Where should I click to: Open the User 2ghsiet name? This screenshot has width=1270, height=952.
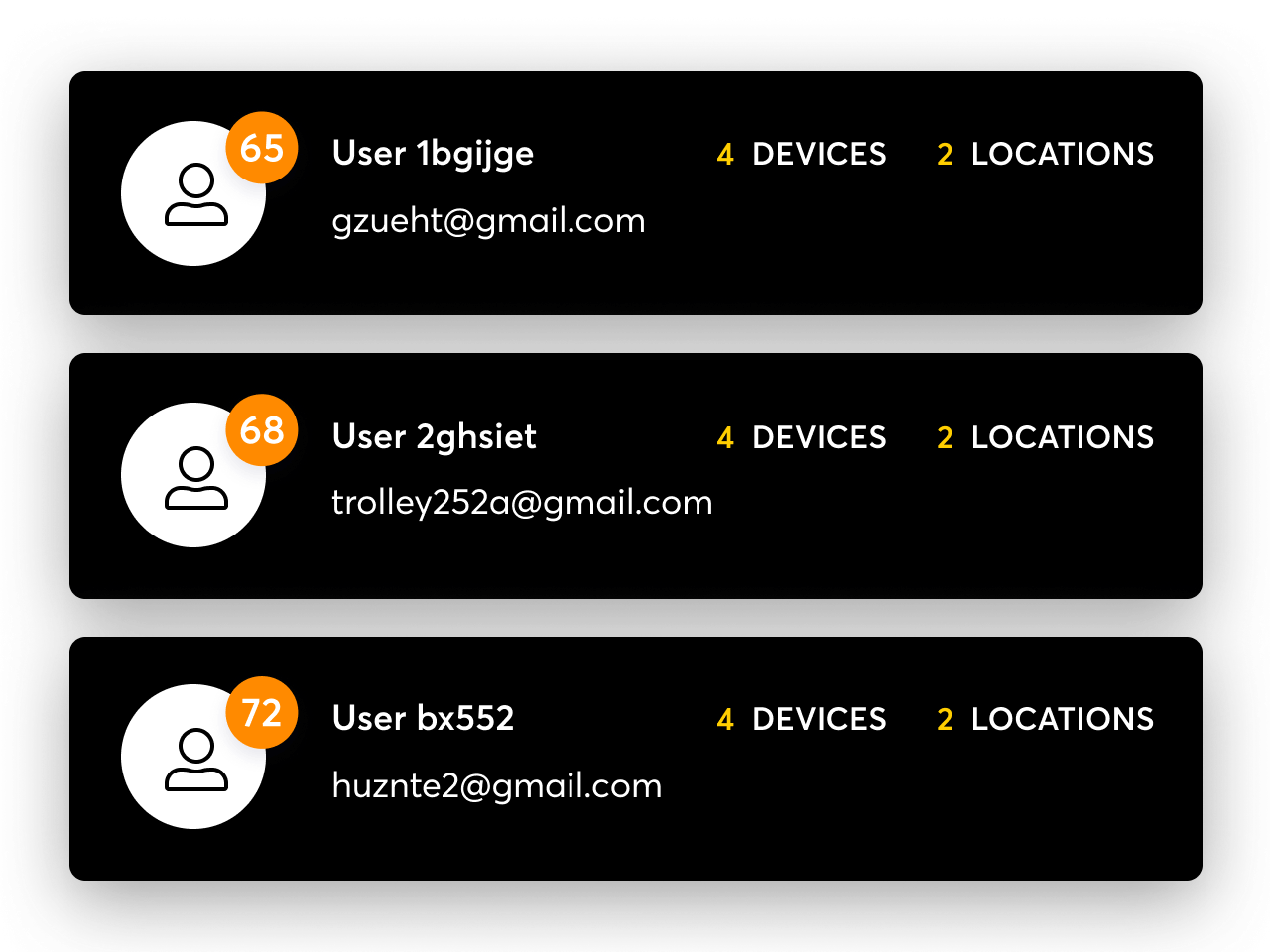click(435, 436)
